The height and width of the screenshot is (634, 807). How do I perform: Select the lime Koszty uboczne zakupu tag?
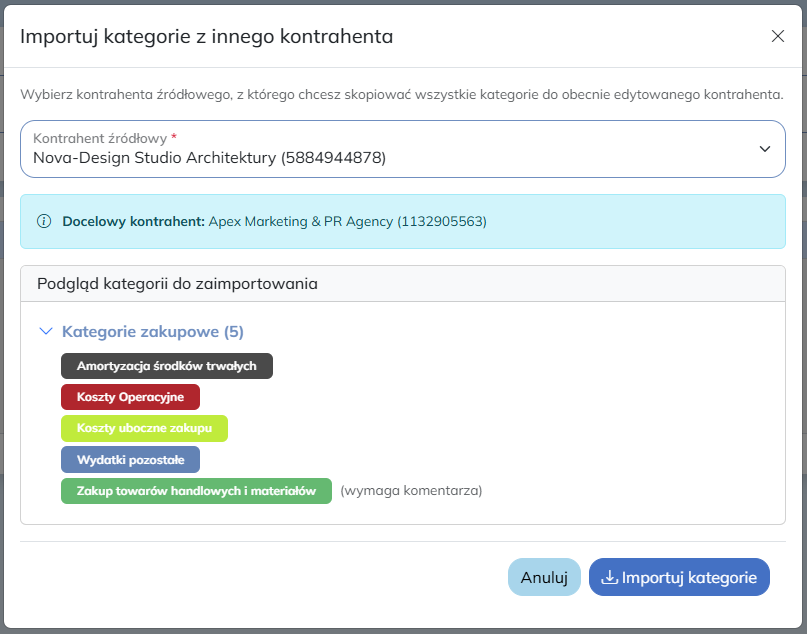coord(144,428)
